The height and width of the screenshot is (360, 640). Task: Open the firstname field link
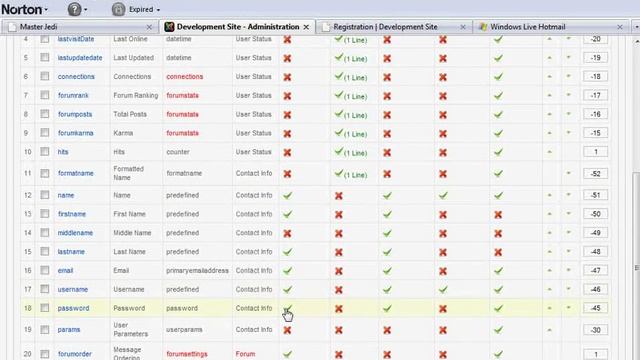pyautogui.click(x=72, y=214)
